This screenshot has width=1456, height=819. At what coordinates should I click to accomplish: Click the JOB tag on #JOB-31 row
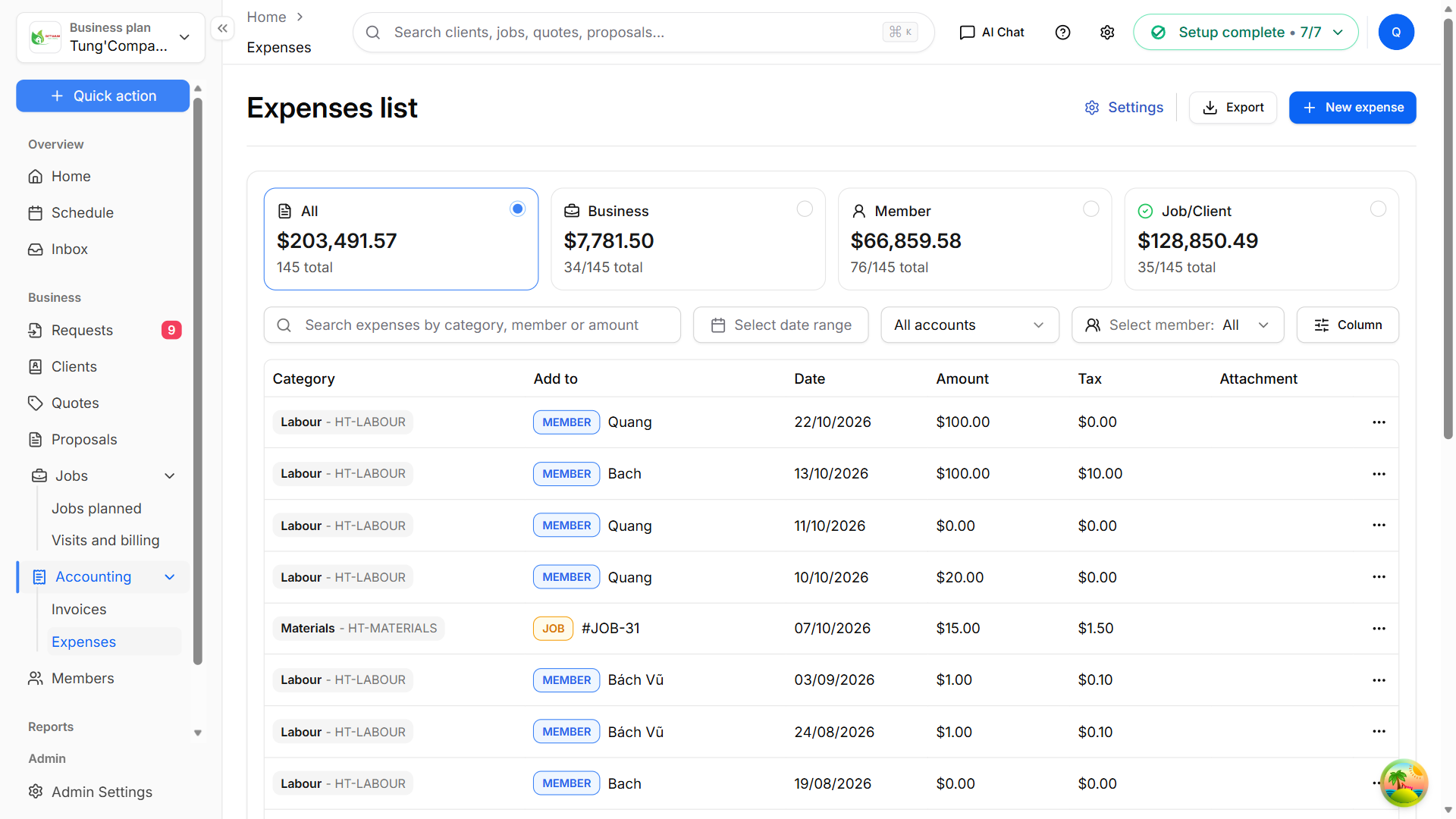coord(553,629)
